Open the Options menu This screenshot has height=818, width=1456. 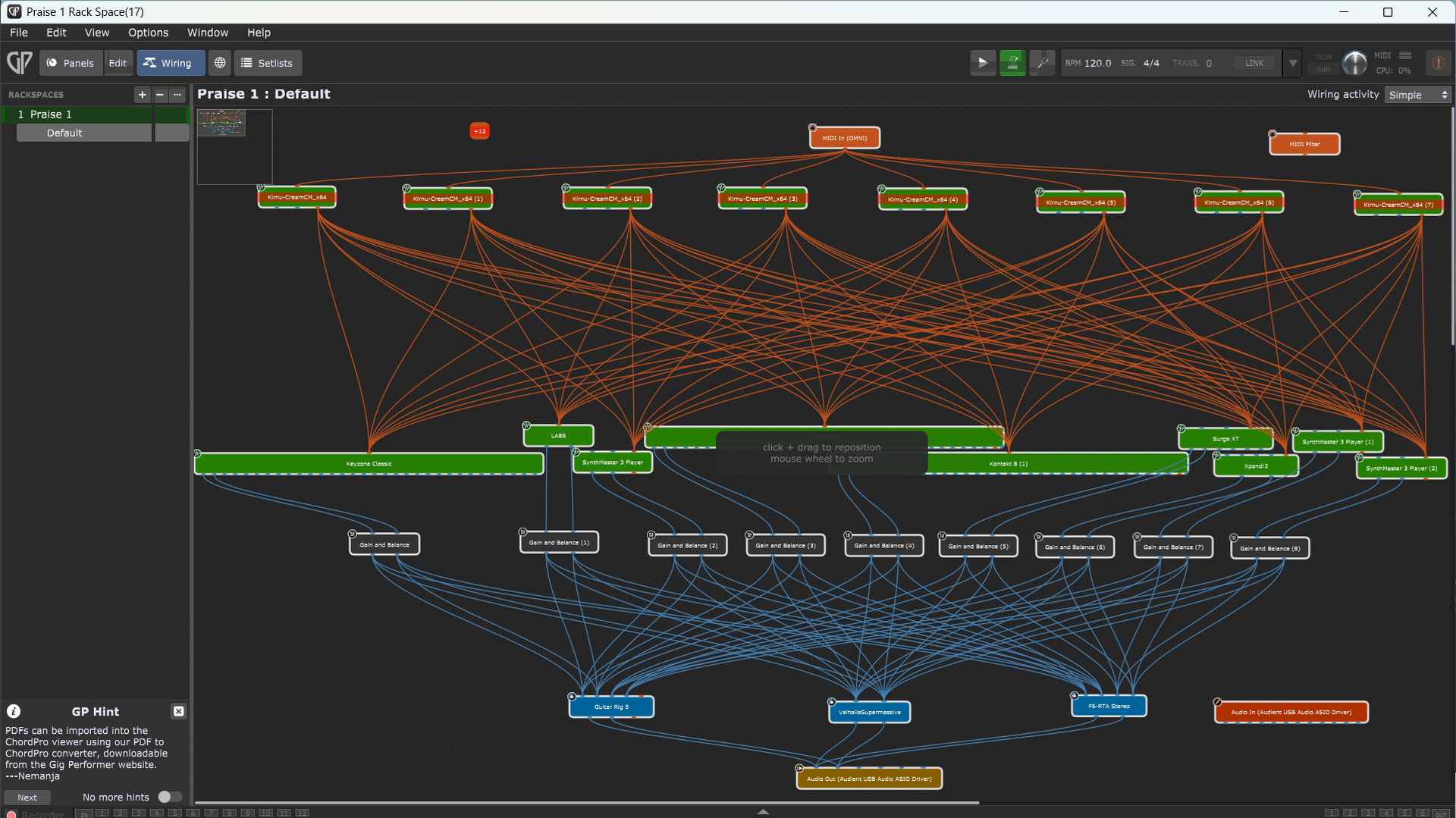coord(148,33)
